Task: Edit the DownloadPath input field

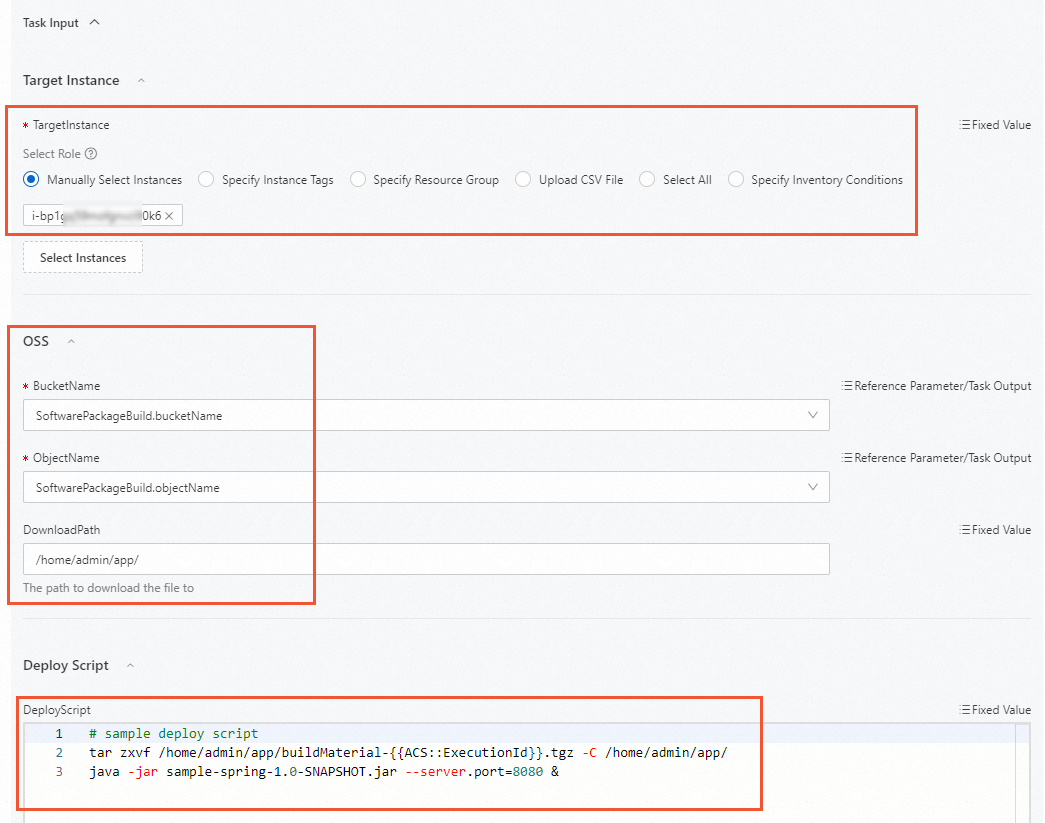Action: coord(427,559)
